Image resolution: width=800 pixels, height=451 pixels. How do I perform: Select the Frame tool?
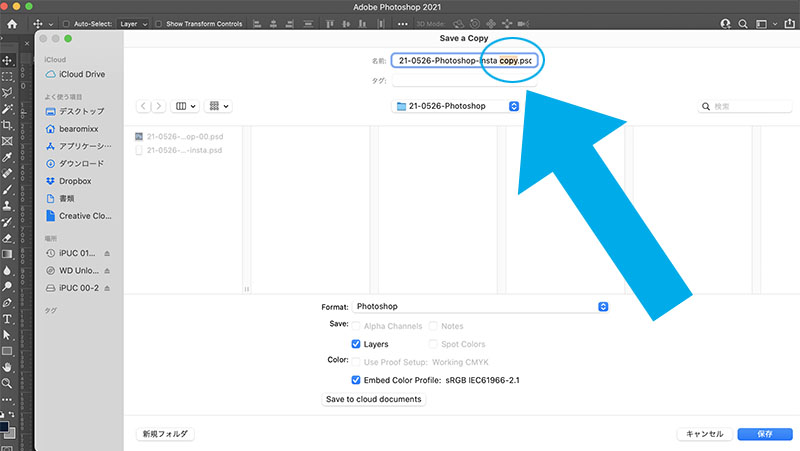pyautogui.click(x=7, y=141)
